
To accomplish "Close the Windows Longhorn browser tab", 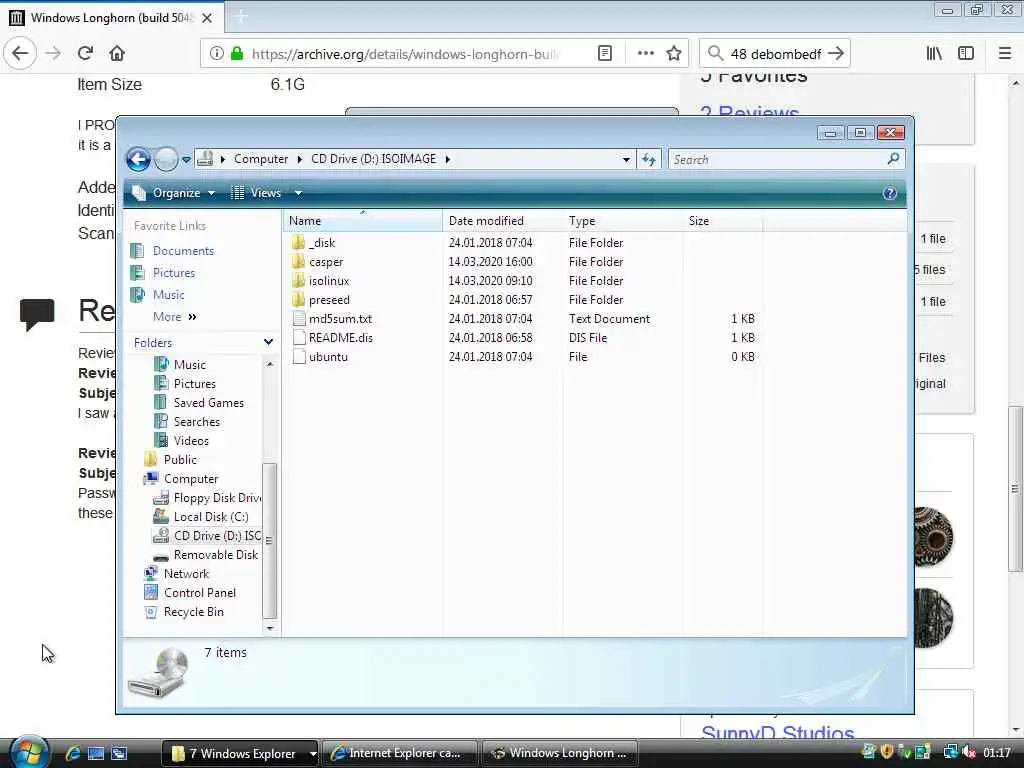I will click(x=207, y=18).
